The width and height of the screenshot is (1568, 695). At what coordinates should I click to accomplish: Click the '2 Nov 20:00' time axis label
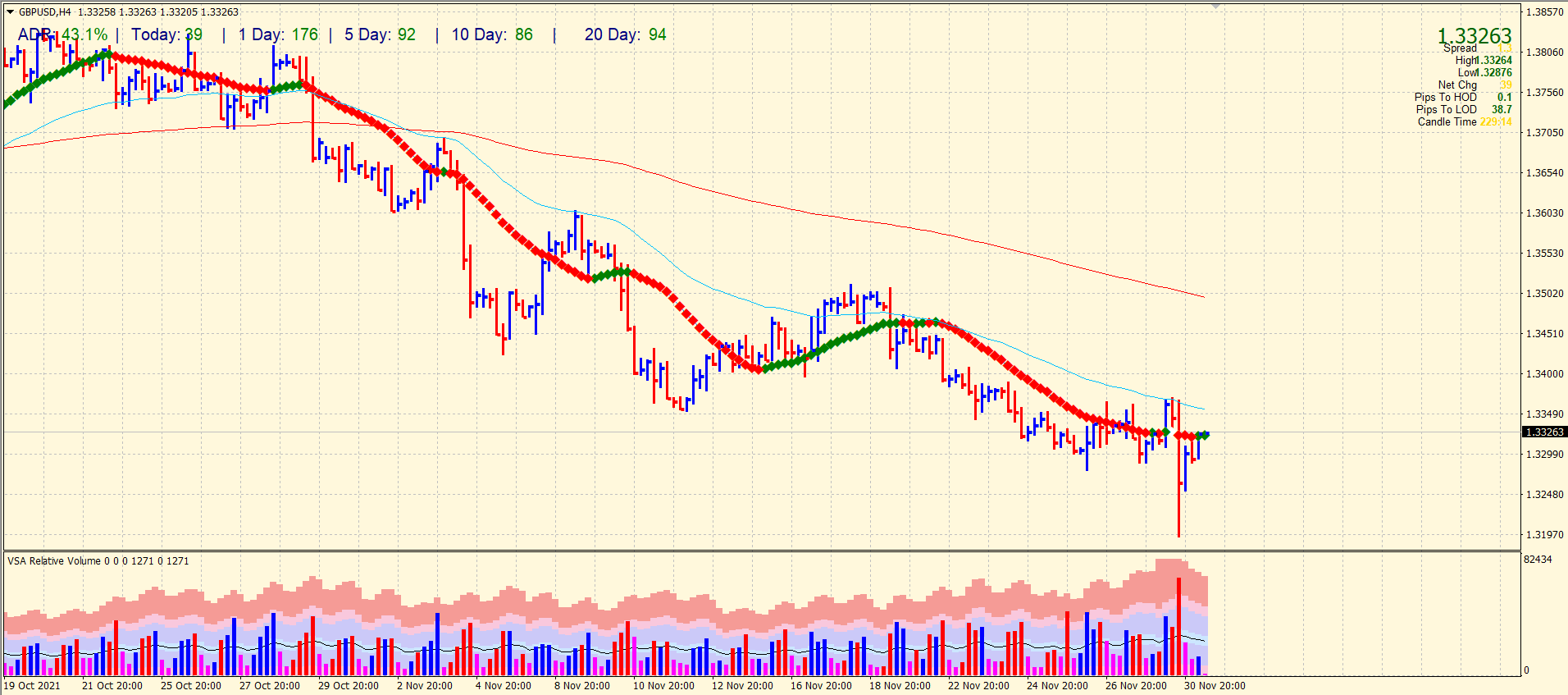point(425,686)
